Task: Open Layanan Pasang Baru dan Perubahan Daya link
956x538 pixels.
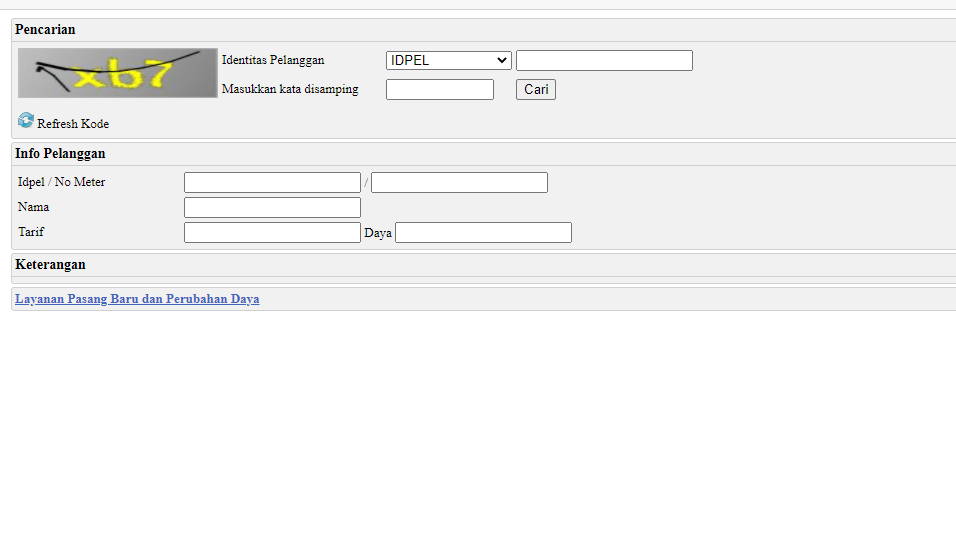Action: [x=137, y=299]
